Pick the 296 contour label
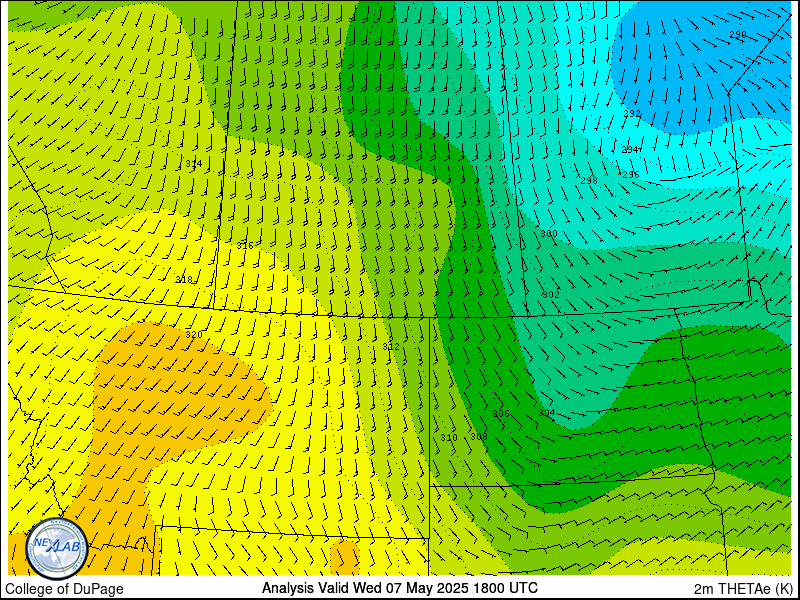Image resolution: width=800 pixels, height=600 pixels. click(x=631, y=174)
